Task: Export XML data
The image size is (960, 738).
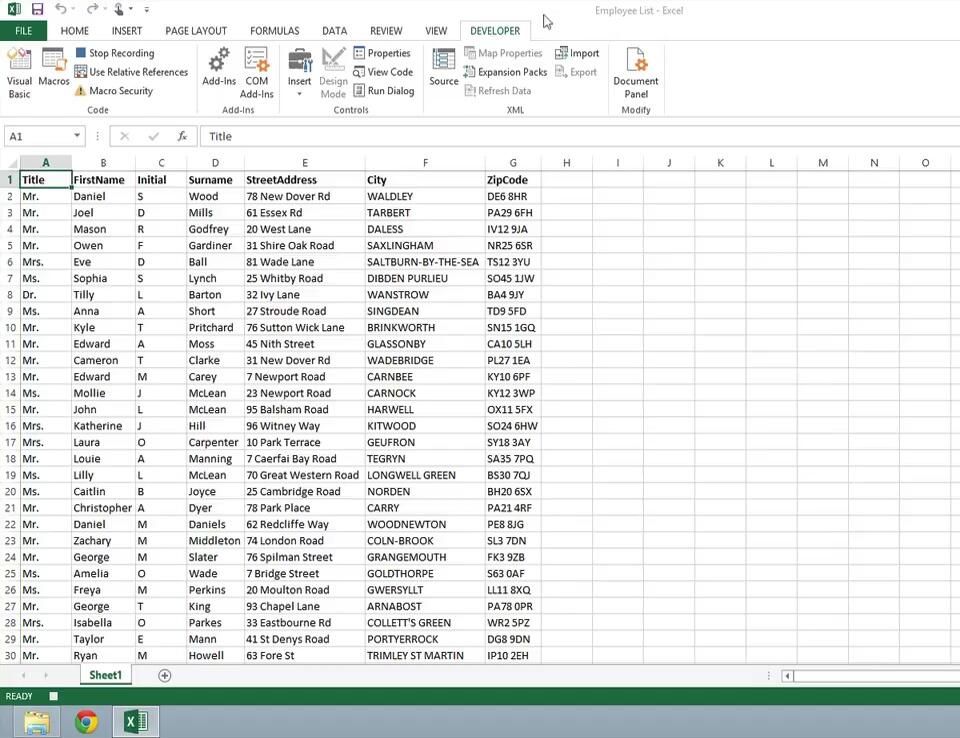Action: pyautogui.click(x=576, y=72)
